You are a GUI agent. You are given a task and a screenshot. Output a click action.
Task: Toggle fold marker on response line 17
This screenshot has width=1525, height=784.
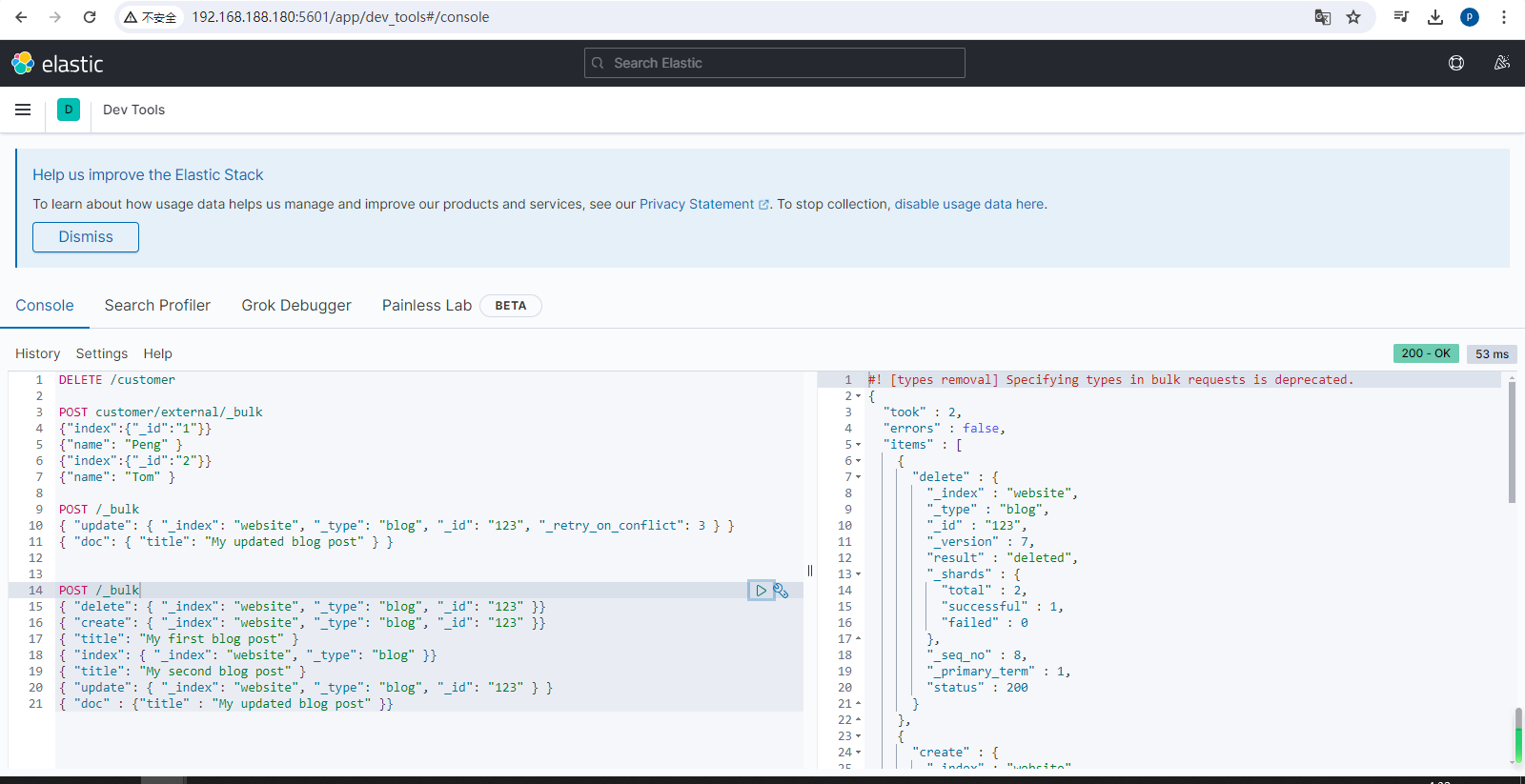858,639
